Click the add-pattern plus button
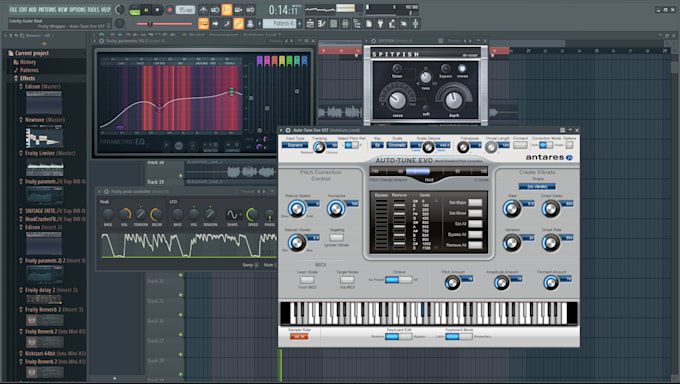680x384 pixels. 299,23
